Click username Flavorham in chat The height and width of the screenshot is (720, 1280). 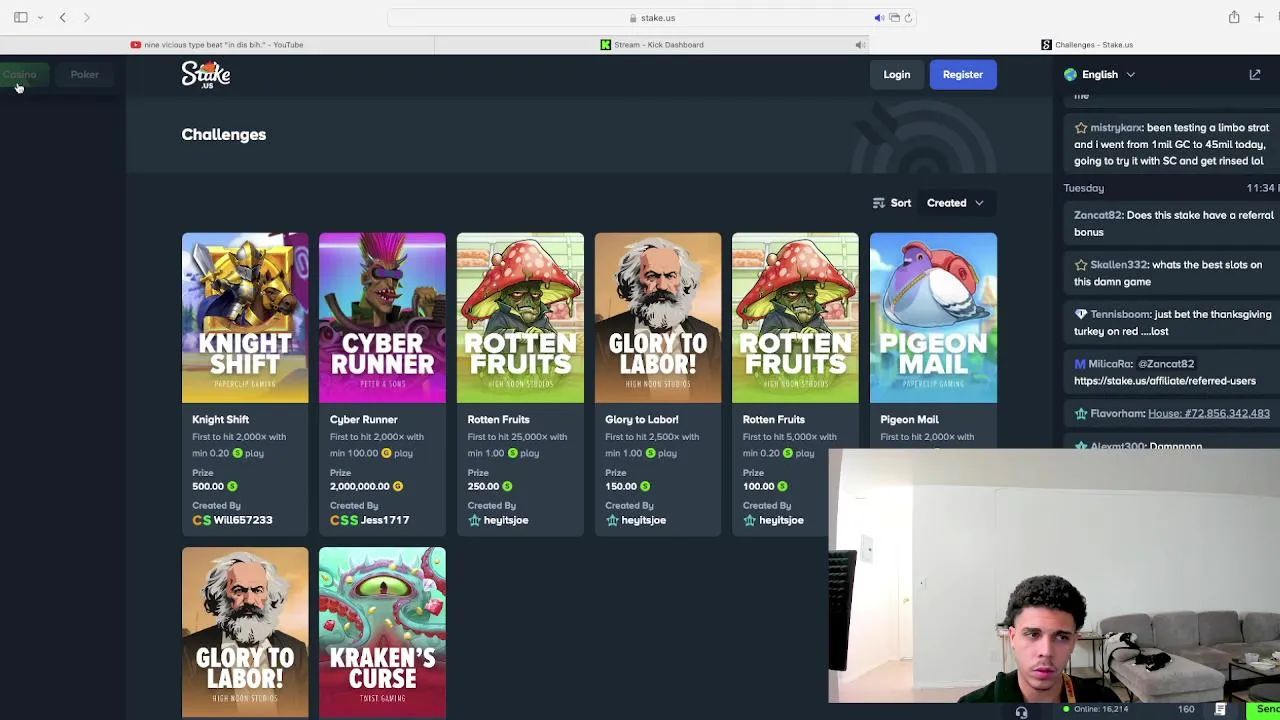click(1117, 413)
